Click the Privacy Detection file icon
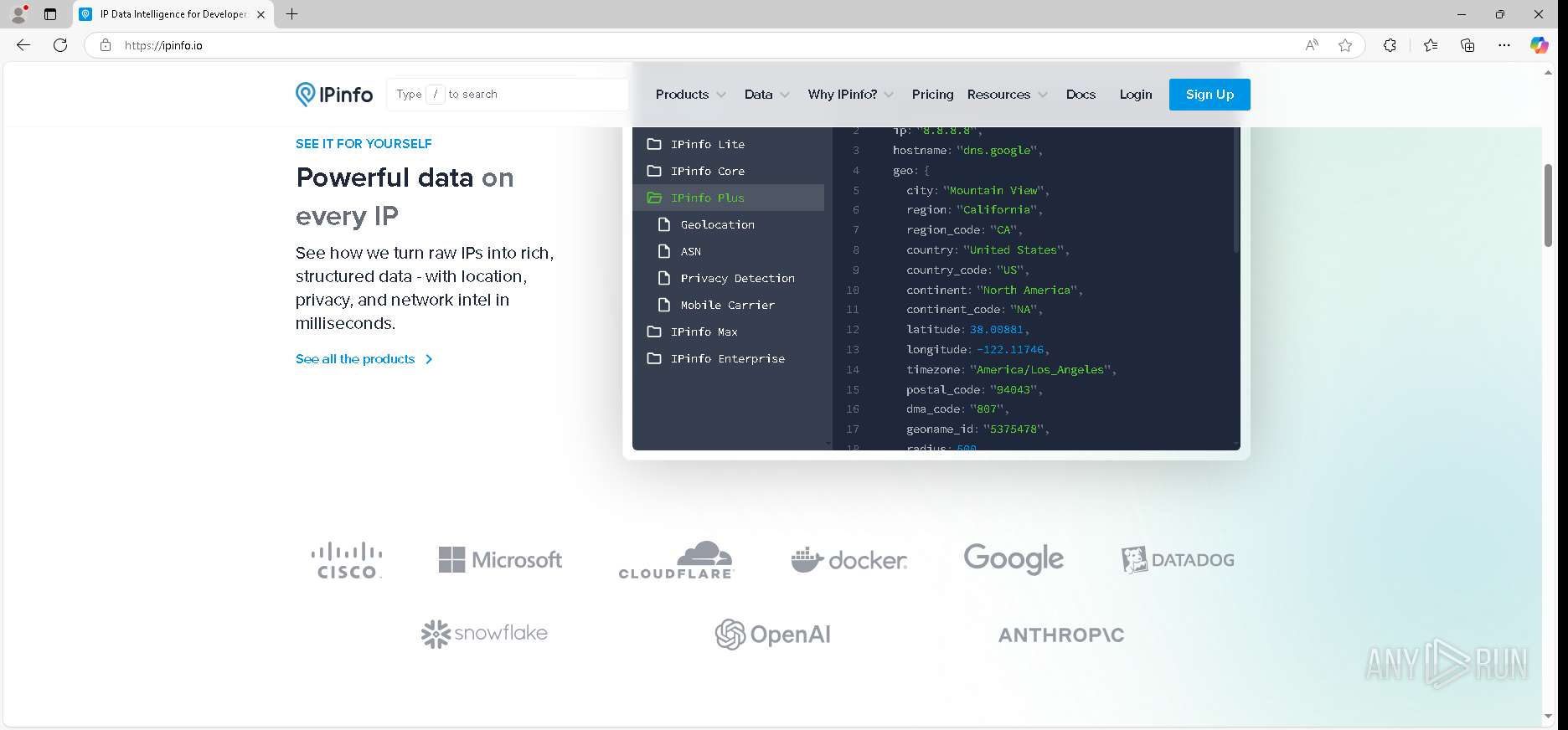This screenshot has height=730, width=1568. [x=664, y=278]
